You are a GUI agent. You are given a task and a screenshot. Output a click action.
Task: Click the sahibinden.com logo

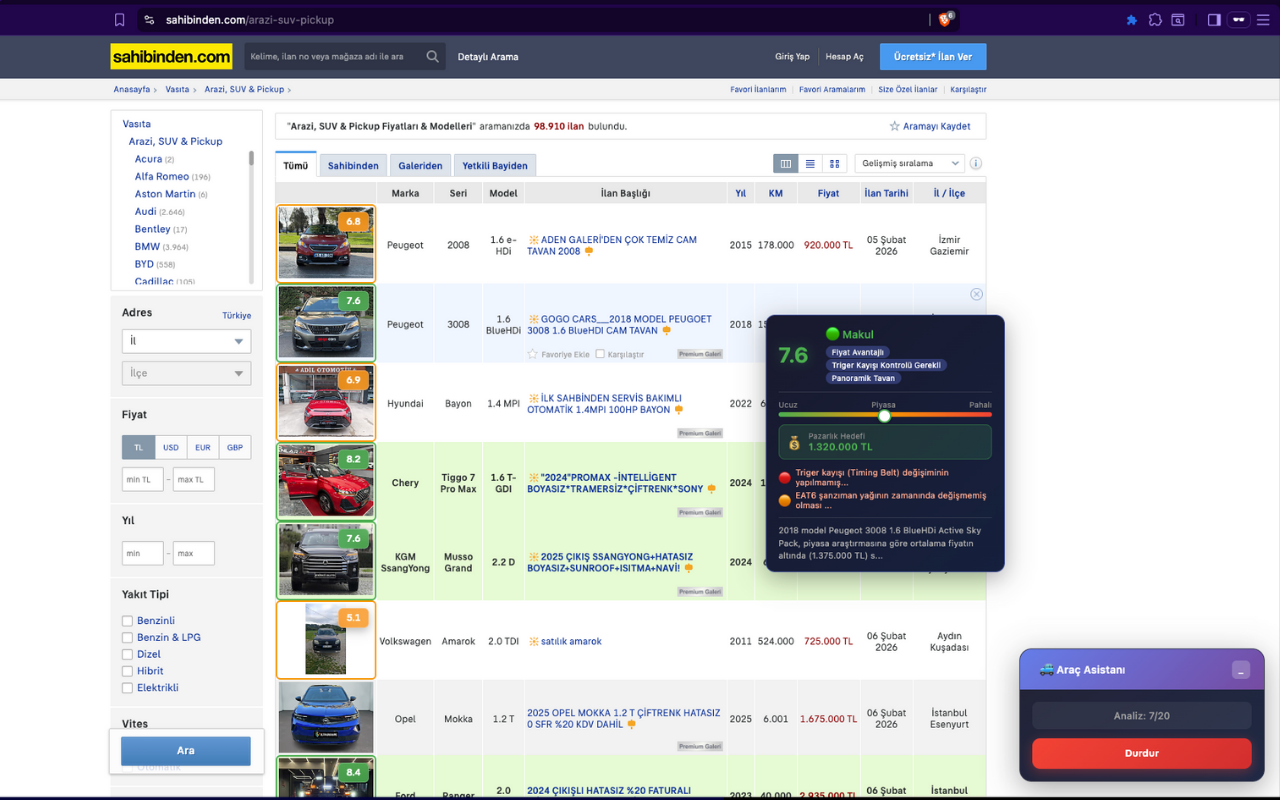171,56
